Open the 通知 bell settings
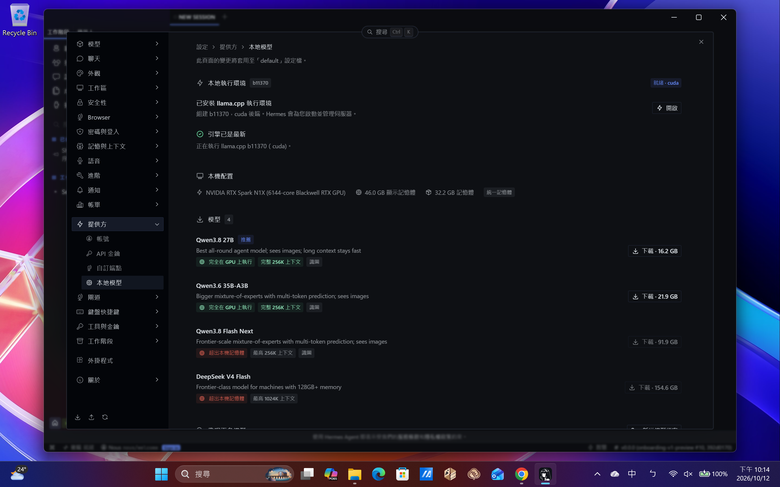The height and width of the screenshot is (487, 780). [x=117, y=190]
